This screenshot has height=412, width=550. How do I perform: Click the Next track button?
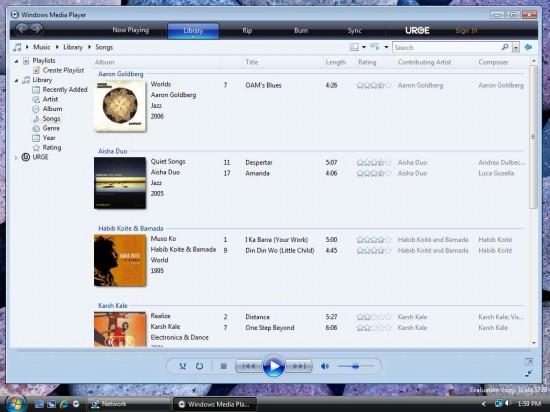tap(299, 366)
